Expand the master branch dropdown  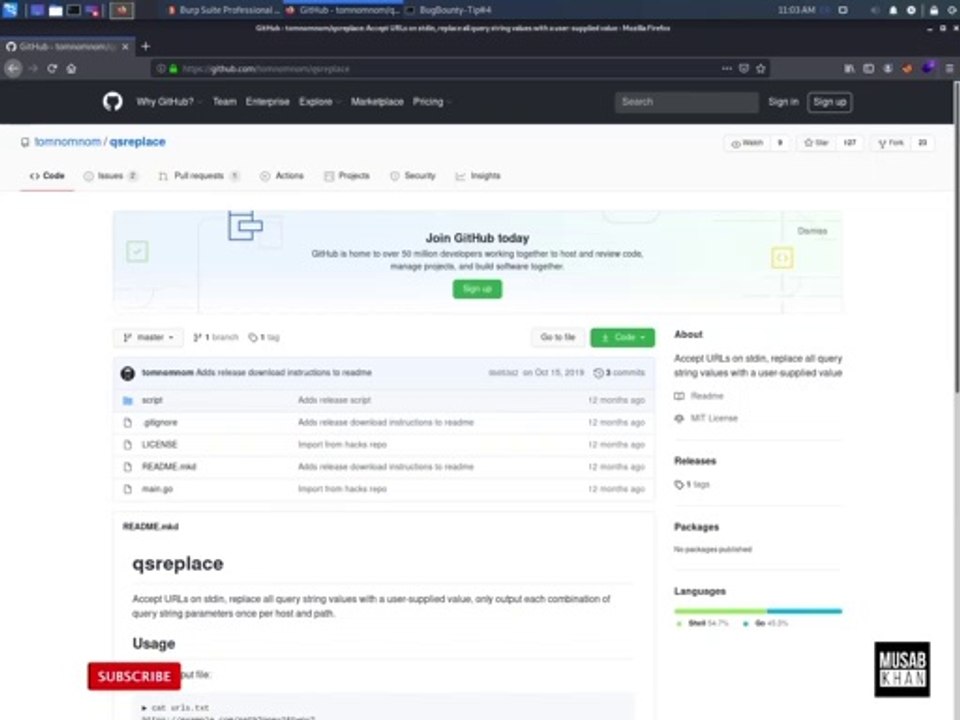[x=149, y=337]
